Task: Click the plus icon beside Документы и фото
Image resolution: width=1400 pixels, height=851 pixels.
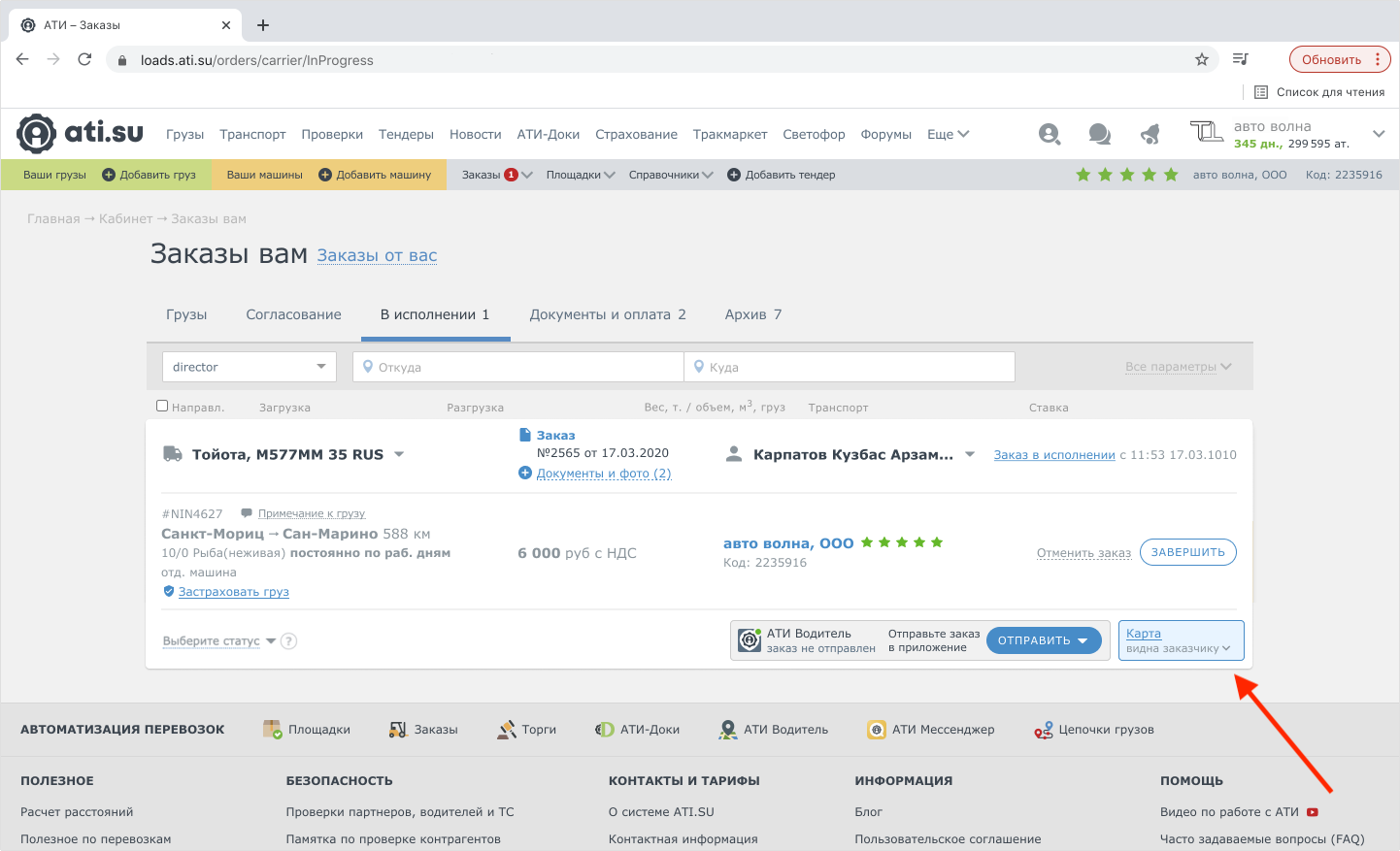Action: pos(525,473)
